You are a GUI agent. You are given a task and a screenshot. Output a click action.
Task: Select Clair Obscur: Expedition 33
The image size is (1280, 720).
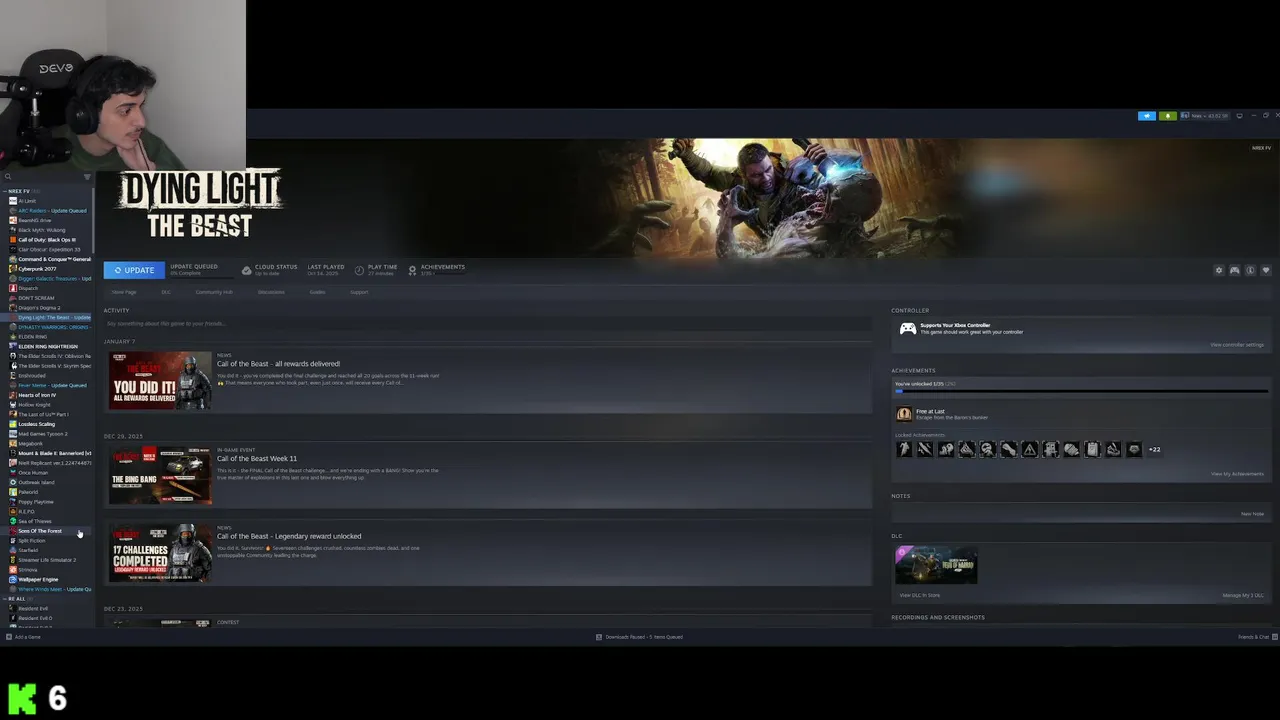click(48, 250)
